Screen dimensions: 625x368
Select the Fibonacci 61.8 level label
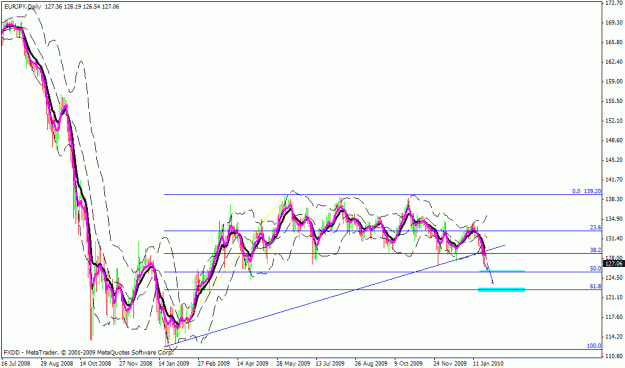coord(596,286)
